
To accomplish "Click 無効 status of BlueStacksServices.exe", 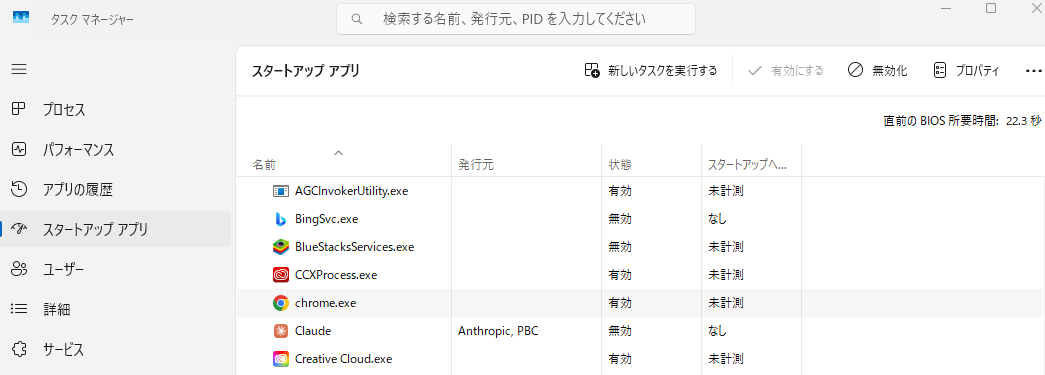I will 620,247.
